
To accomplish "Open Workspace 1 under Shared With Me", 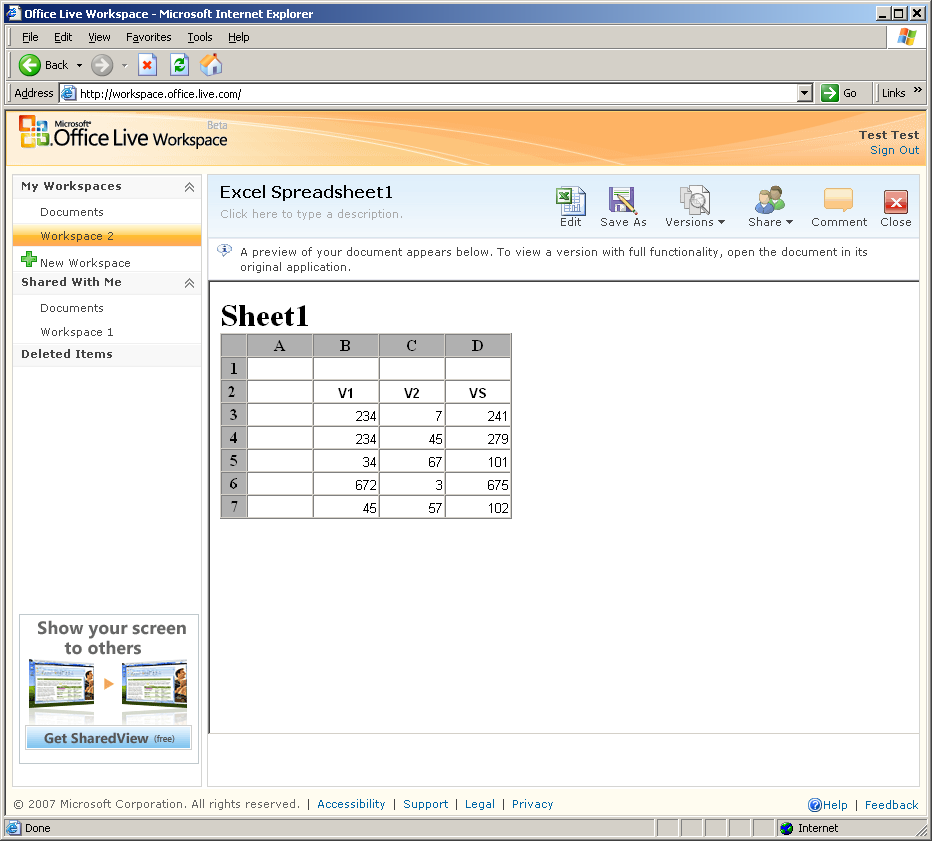I will coord(77,332).
